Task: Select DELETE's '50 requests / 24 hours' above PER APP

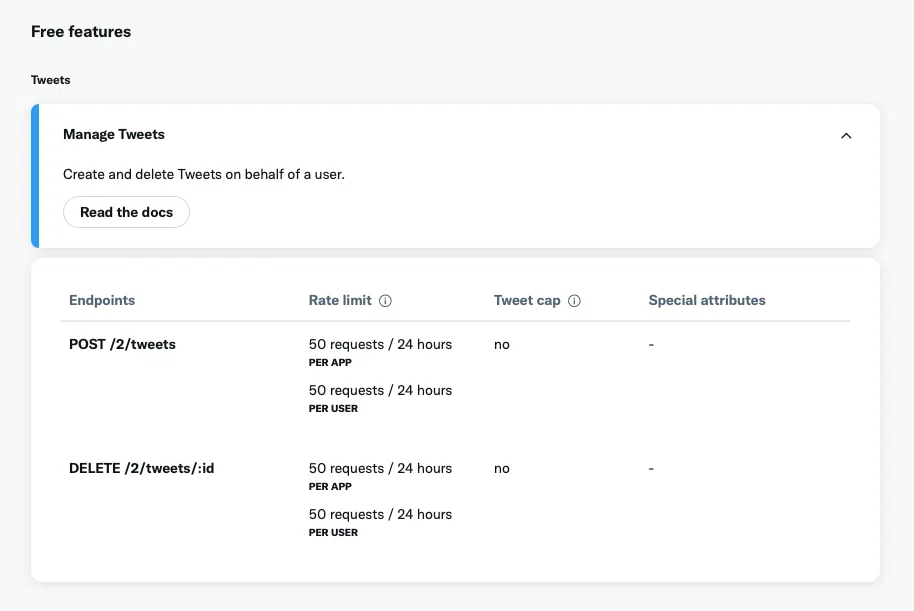Action: tap(380, 469)
